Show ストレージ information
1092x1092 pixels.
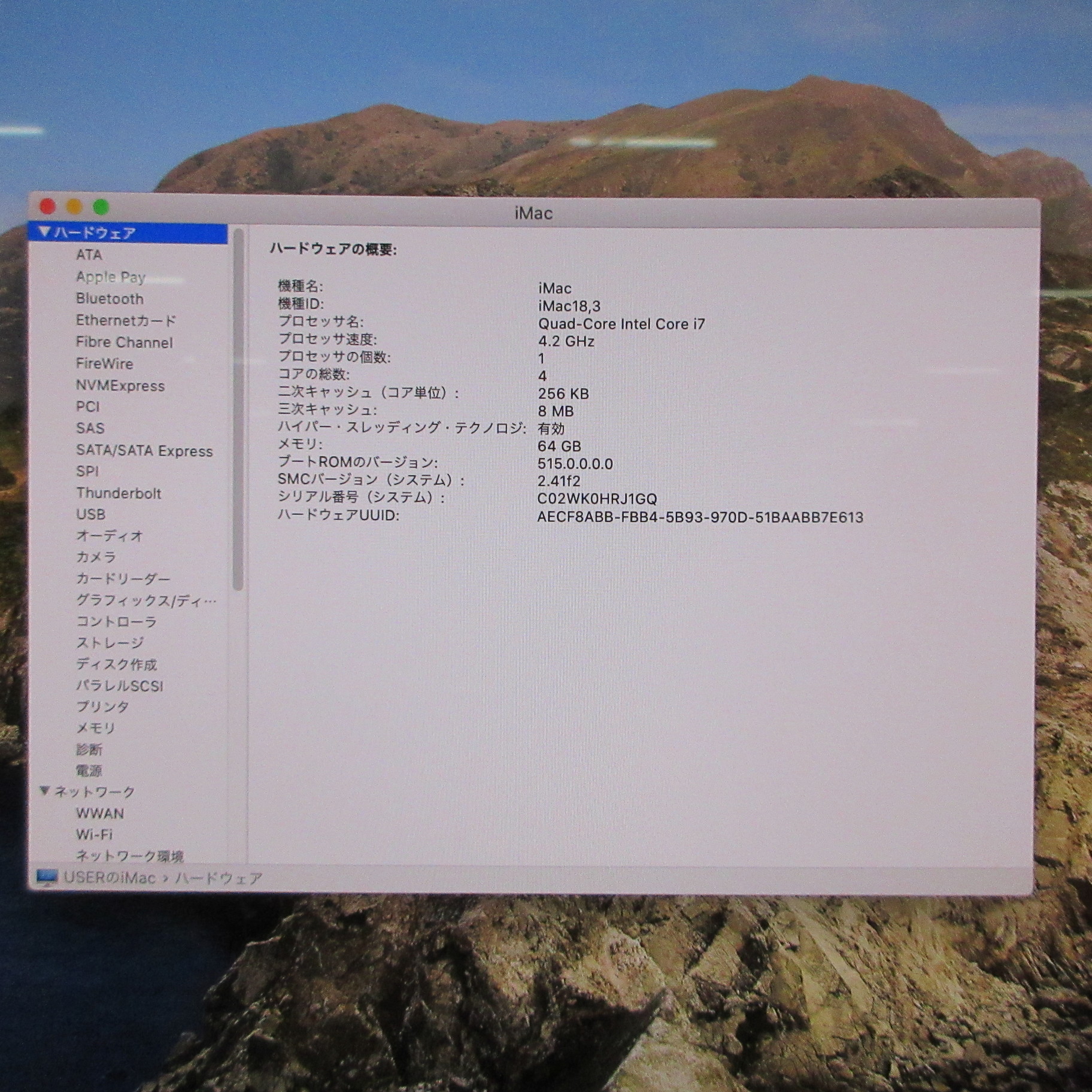pos(110,642)
